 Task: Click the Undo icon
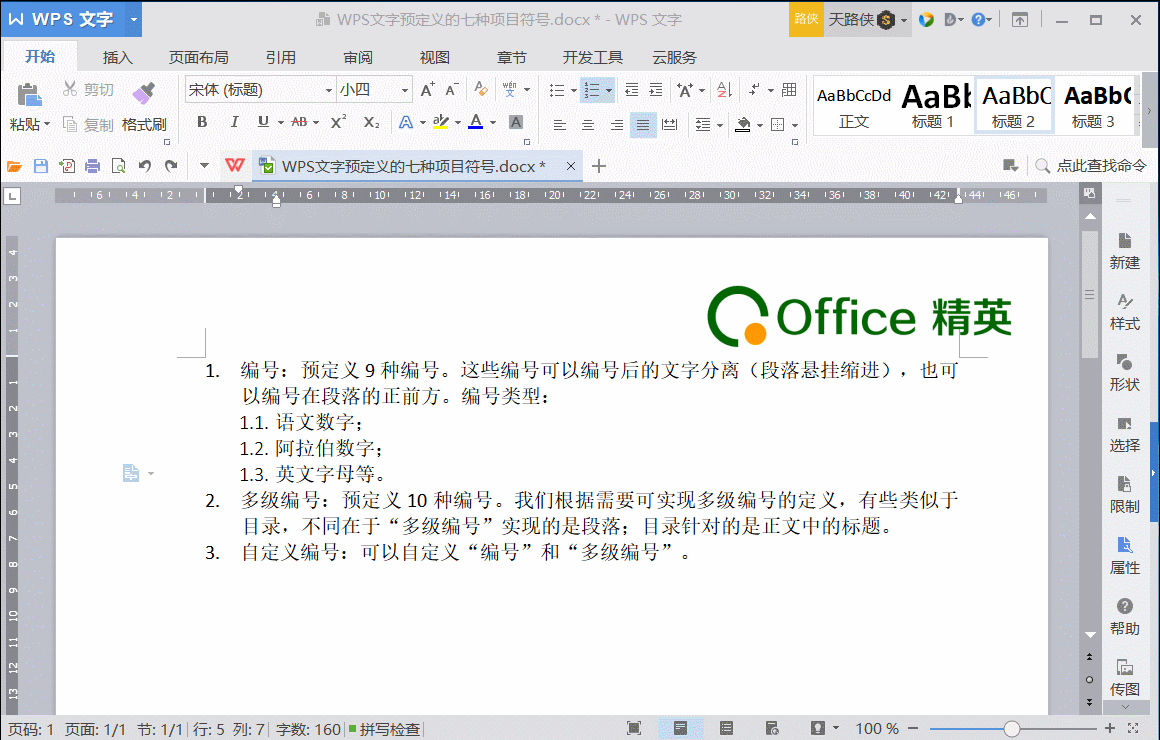146,166
